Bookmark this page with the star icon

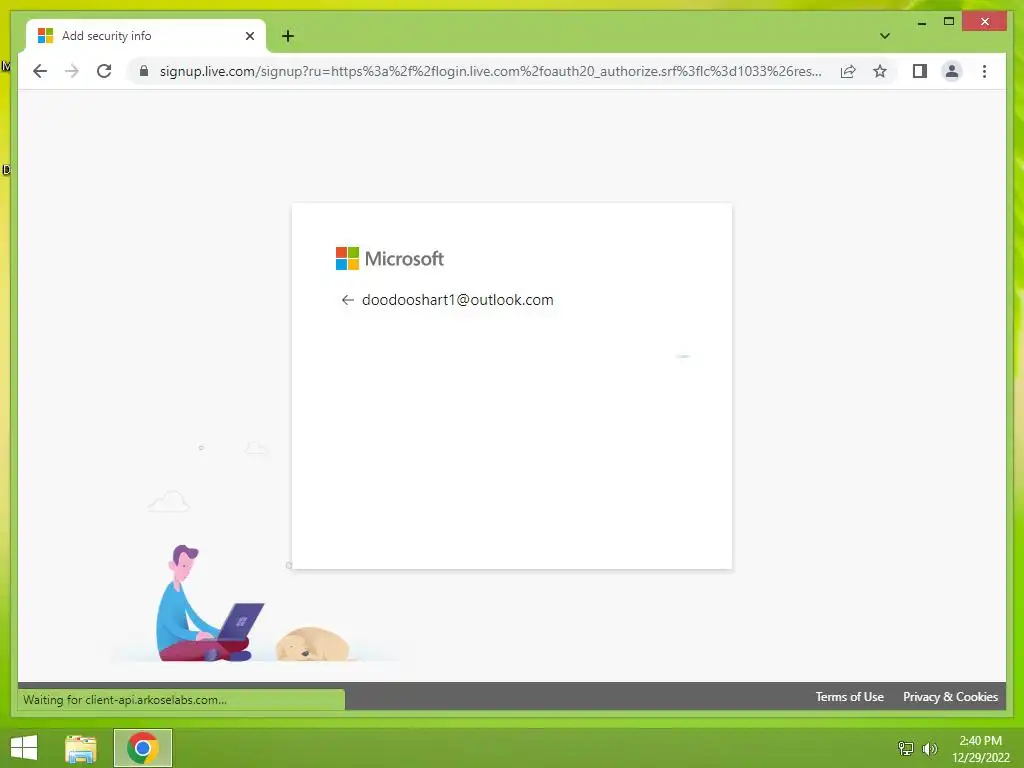(880, 71)
